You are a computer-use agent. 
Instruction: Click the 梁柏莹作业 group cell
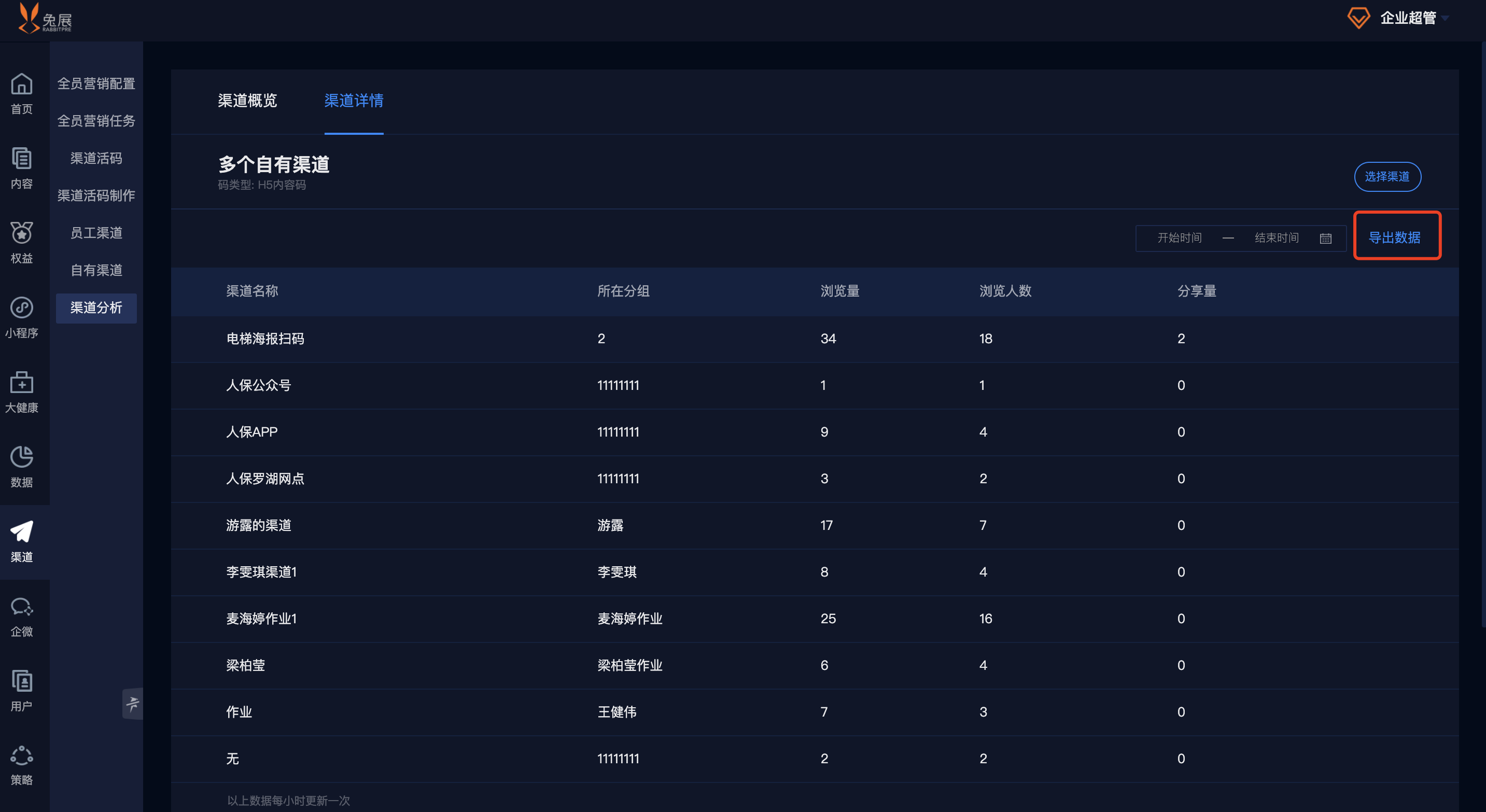pos(629,665)
